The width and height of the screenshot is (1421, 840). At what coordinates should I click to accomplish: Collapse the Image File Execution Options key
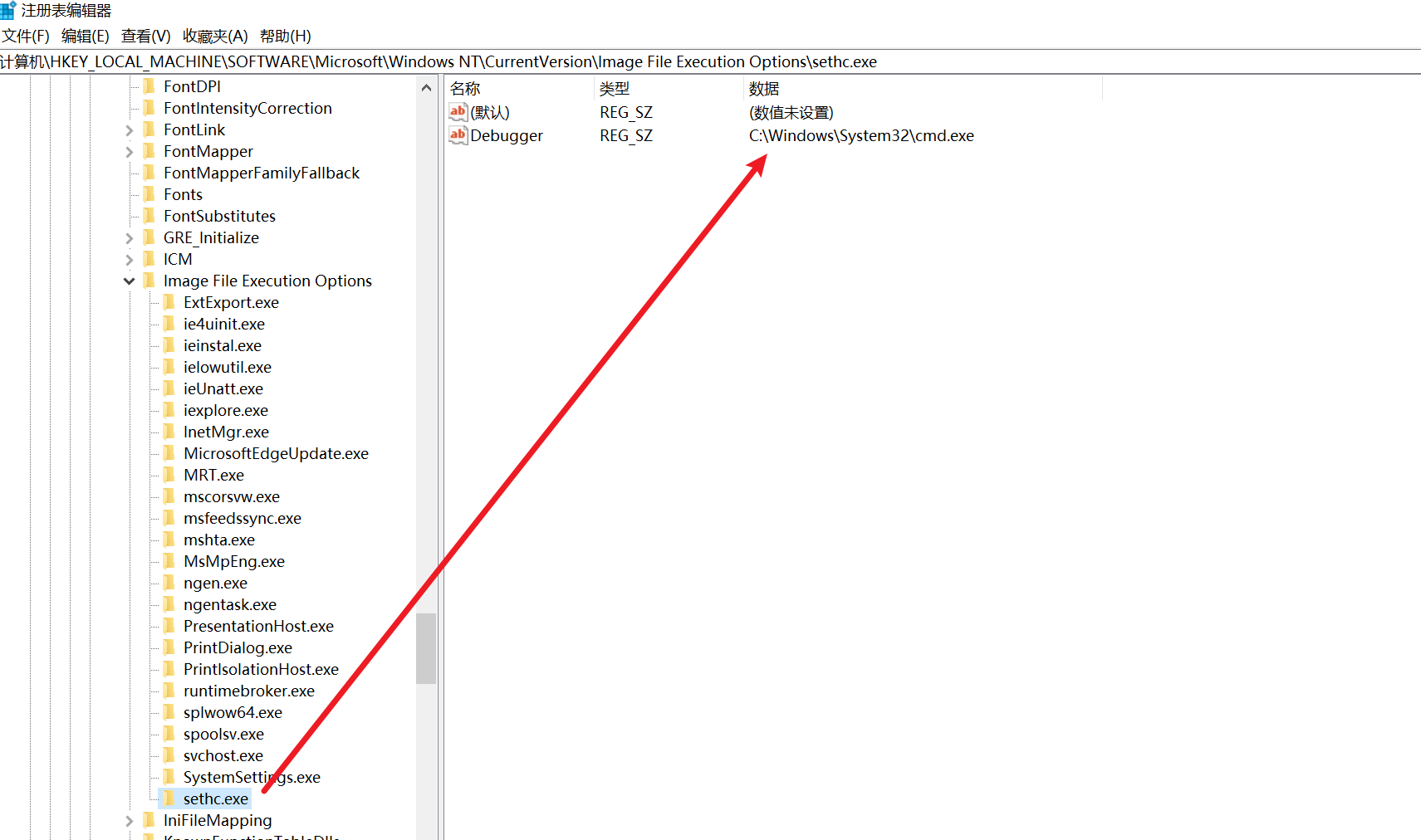pos(129,281)
